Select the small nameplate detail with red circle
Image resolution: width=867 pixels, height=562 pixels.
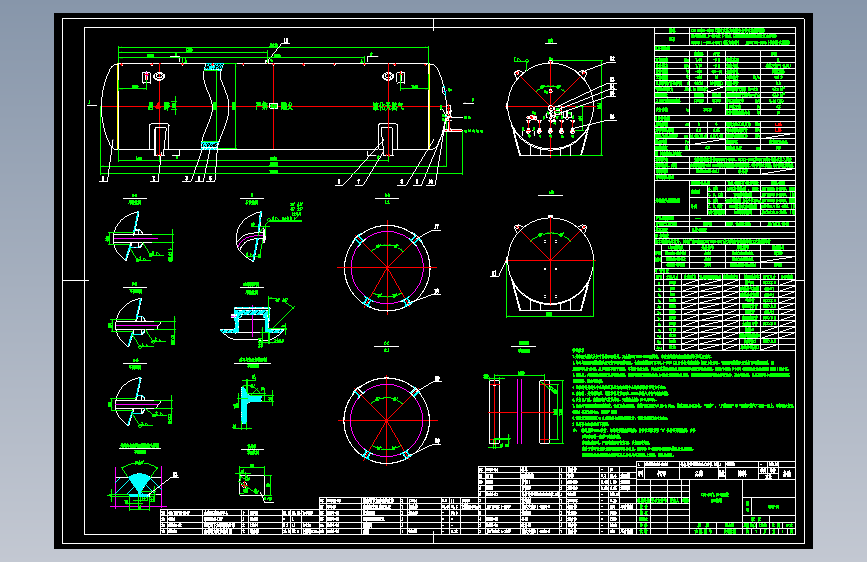(x=252, y=484)
